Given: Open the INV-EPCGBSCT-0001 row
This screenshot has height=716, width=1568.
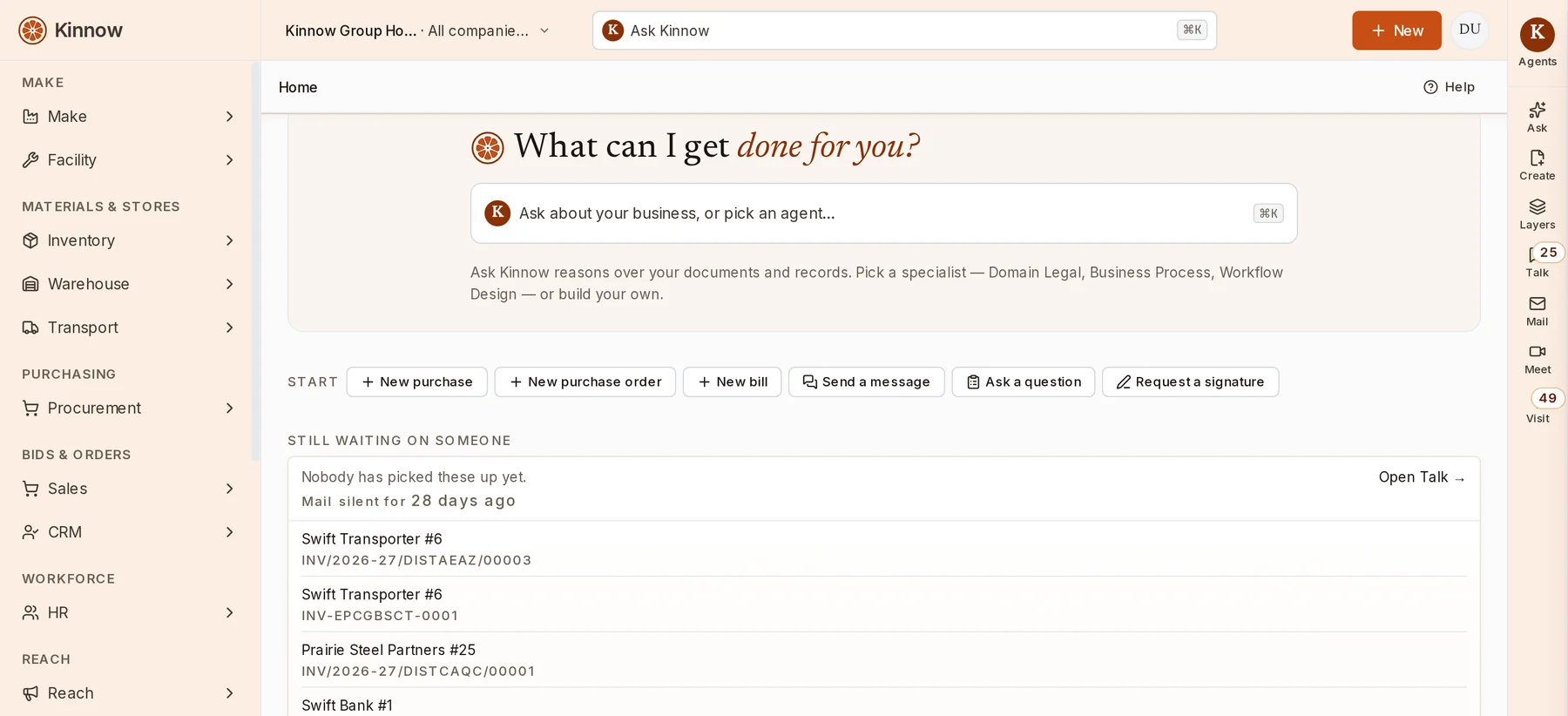Looking at the screenshot, I should coord(883,604).
